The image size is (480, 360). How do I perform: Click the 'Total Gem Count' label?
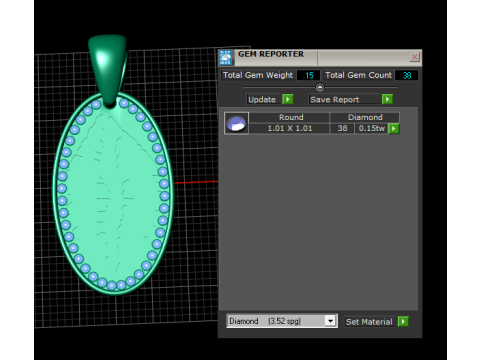tap(358, 75)
